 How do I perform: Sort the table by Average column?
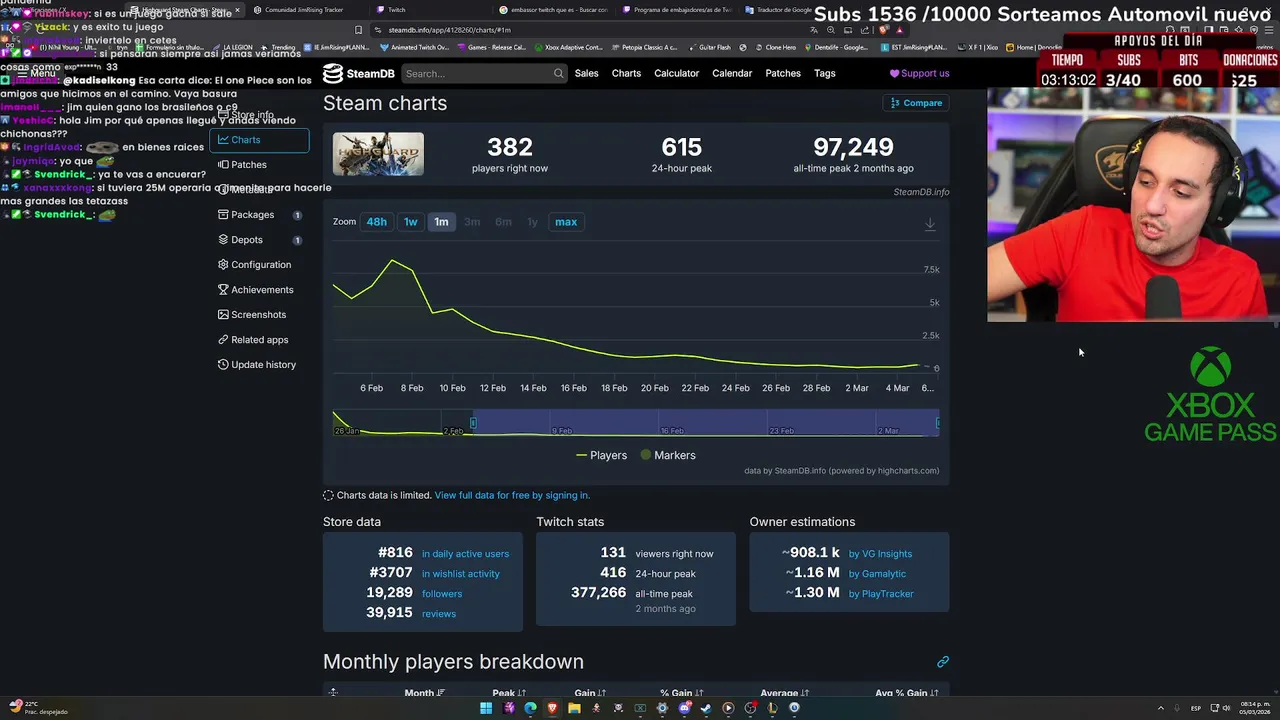pos(783,693)
